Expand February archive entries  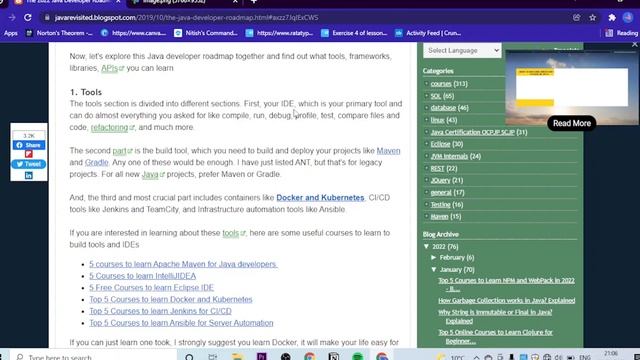pyautogui.click(x=434, y=258)
